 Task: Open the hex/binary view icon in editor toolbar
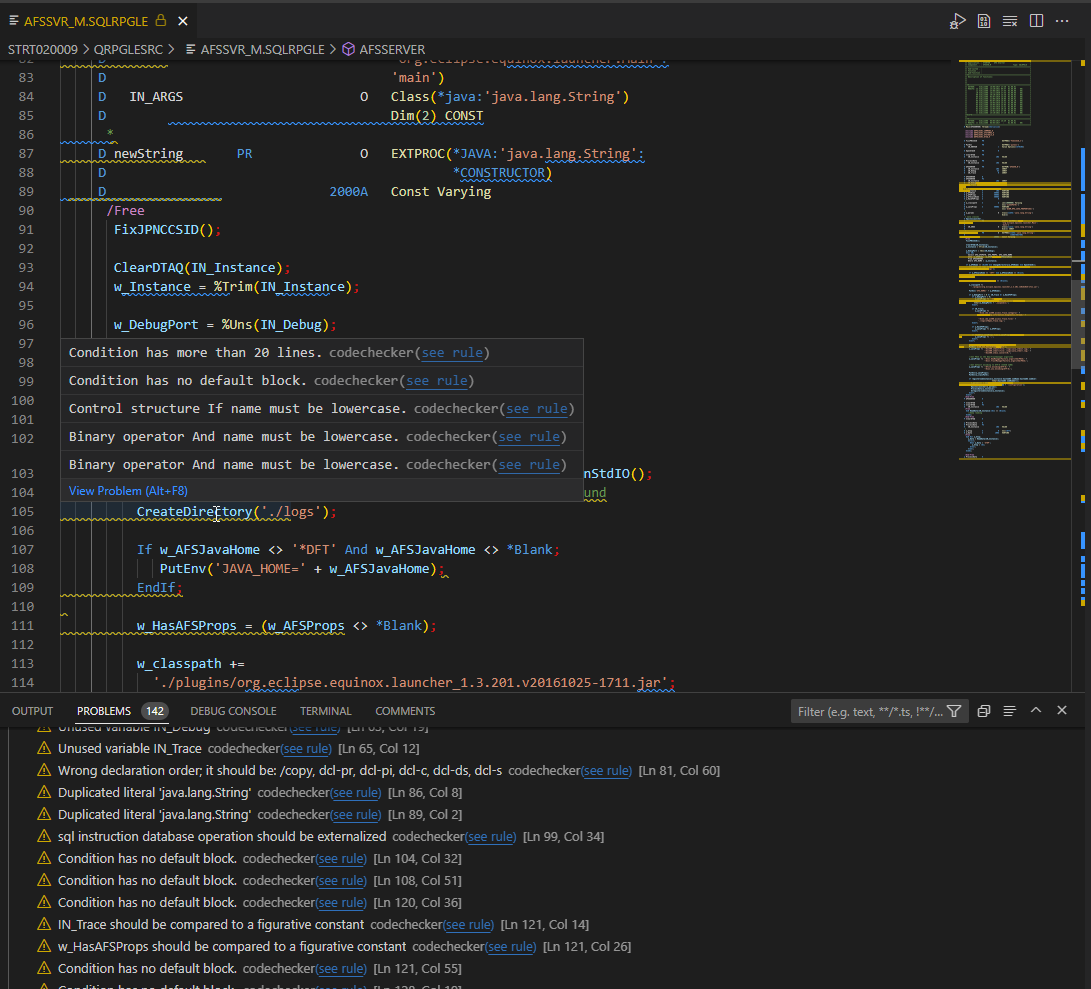click(x=983, y=20)
